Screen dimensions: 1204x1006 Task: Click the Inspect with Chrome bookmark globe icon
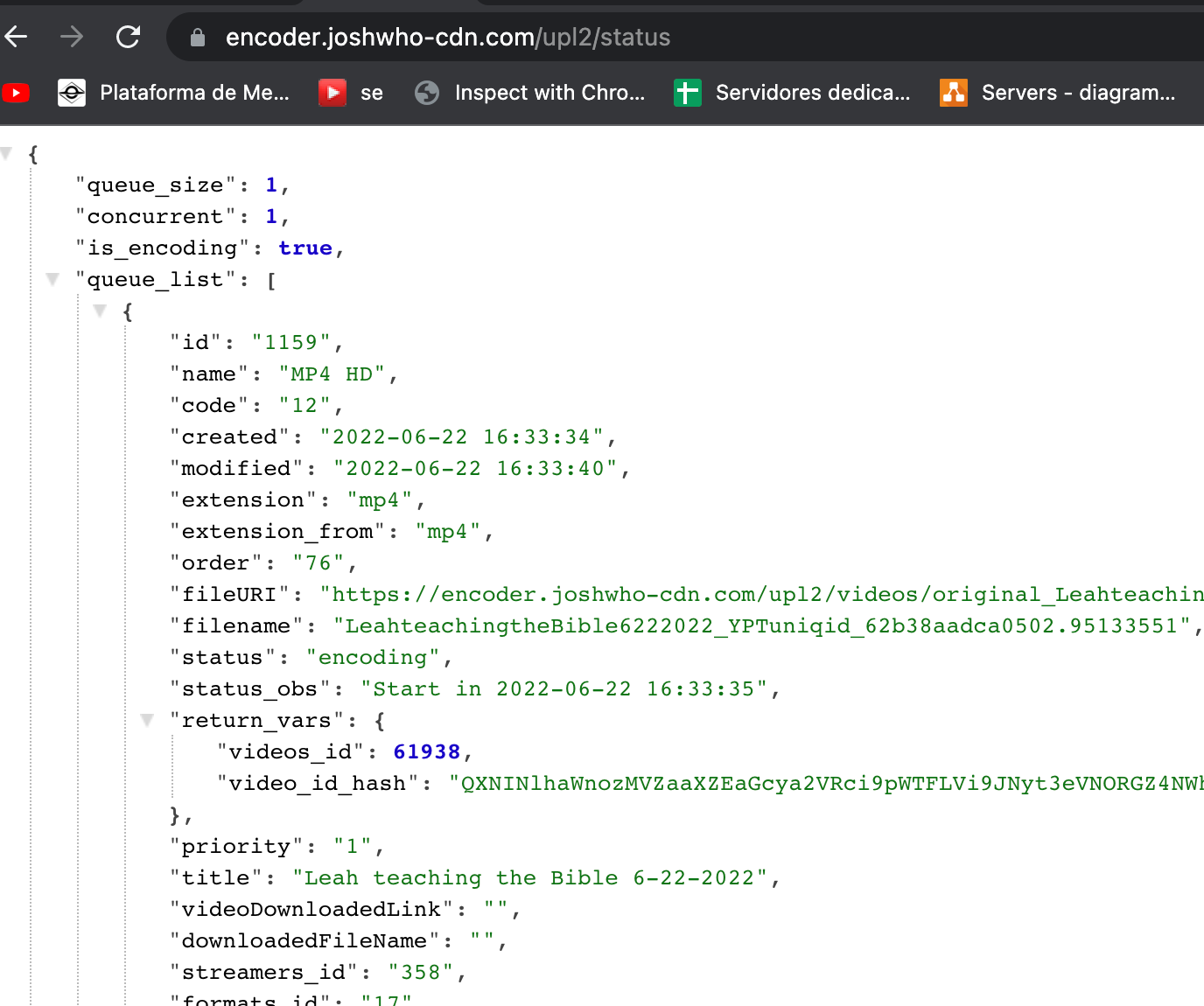(427, 93)
